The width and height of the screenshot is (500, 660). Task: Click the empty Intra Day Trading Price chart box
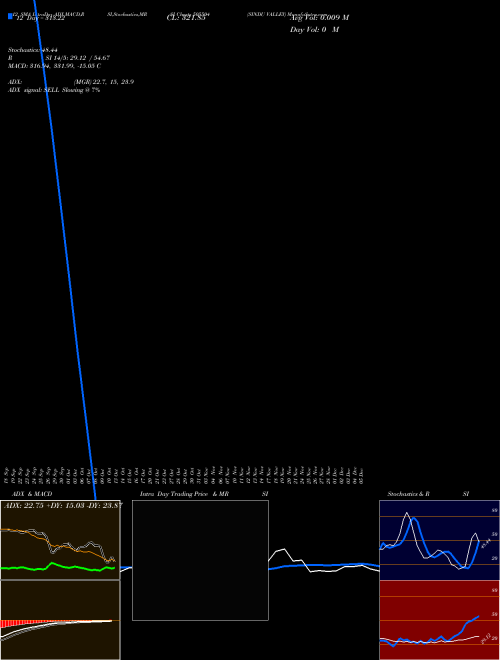tap(200, 560)
